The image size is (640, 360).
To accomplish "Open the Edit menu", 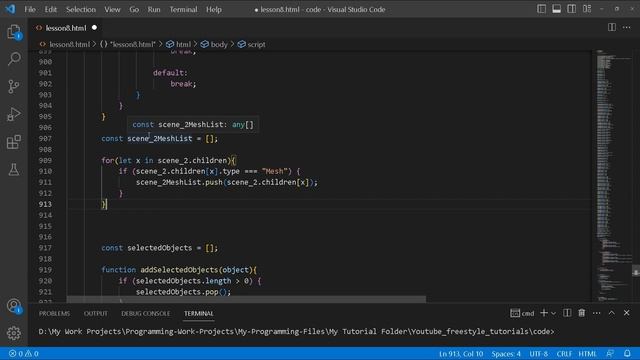I will [x=51, y=9].
